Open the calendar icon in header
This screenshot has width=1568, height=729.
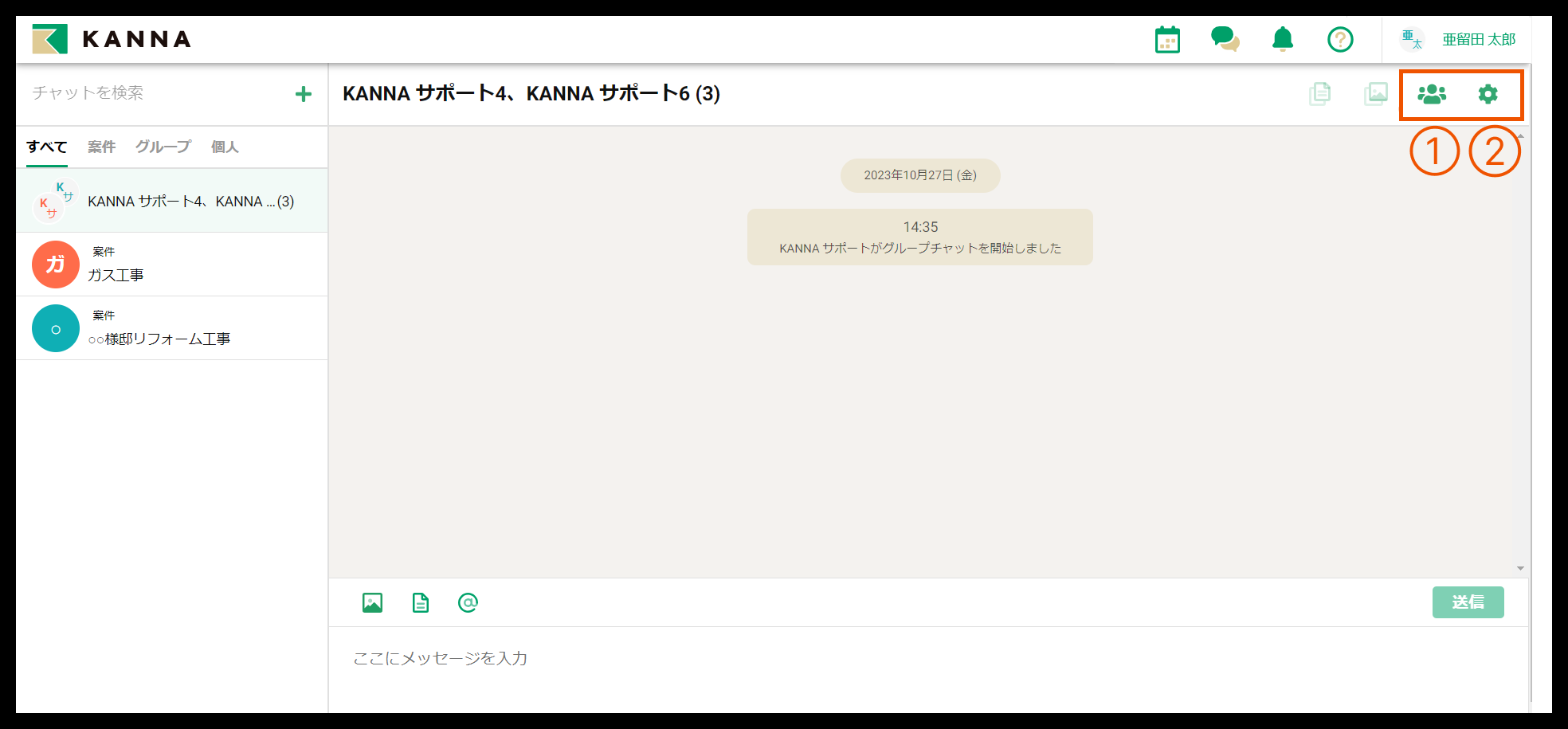pyautogui.click(x=1167, y=39)
